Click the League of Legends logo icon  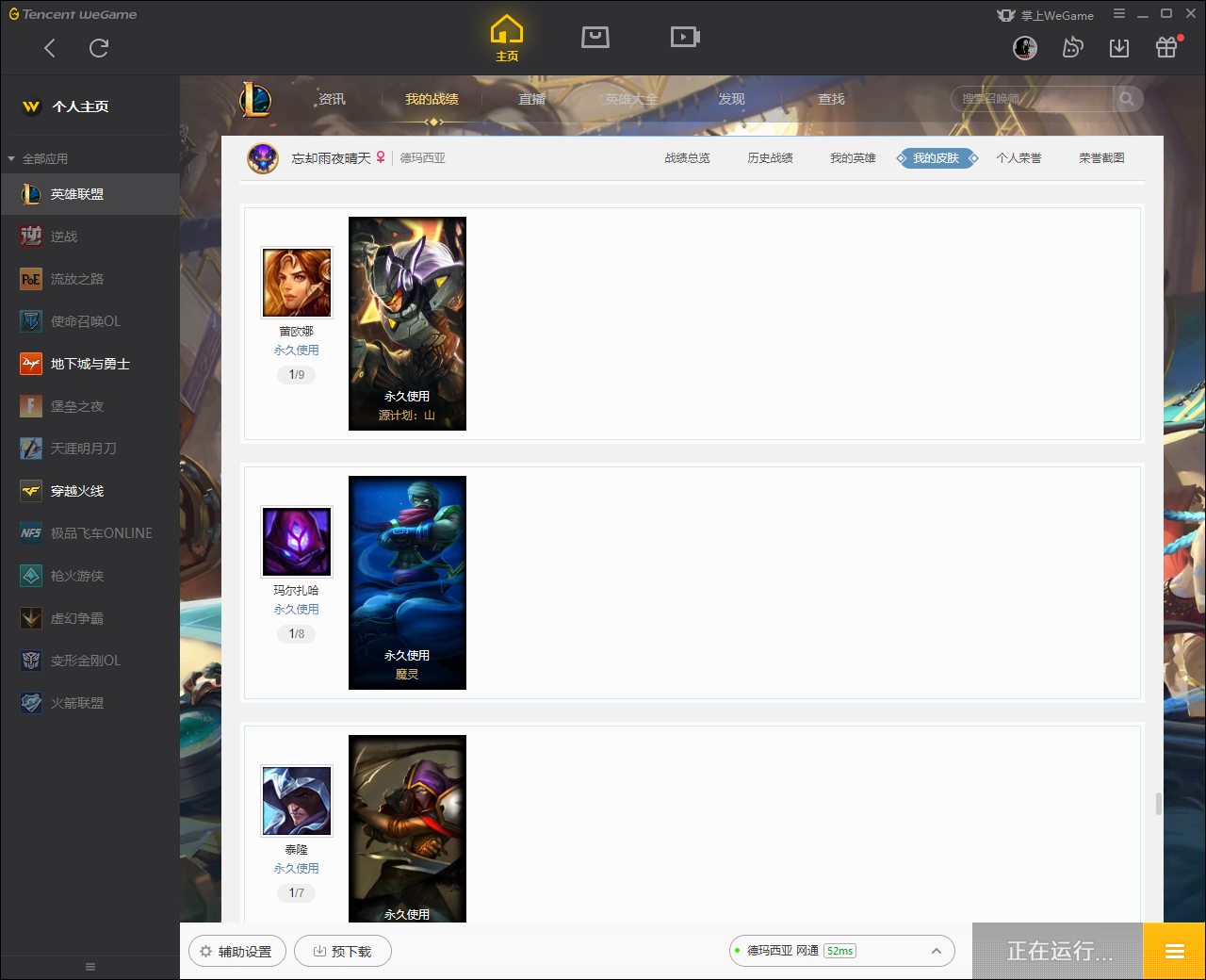point(254,99)
